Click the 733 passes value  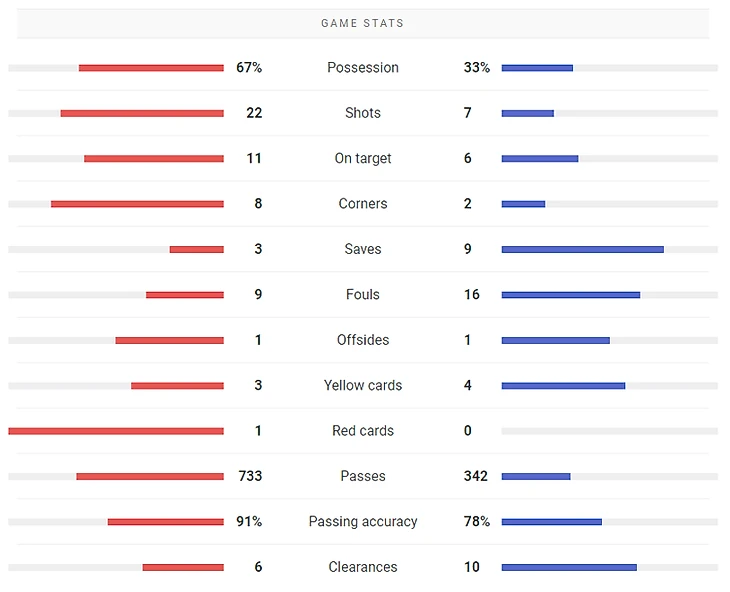coord(250,476)
